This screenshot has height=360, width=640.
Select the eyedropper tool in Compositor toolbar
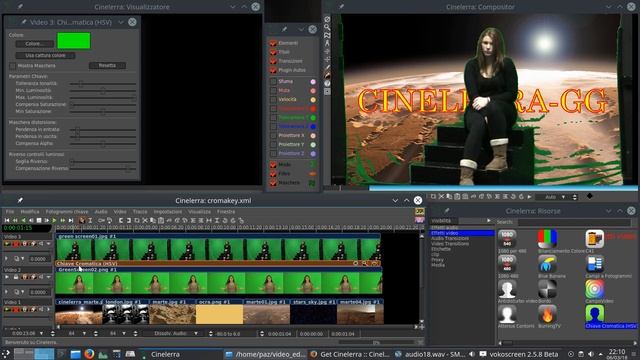coord(327,75)
